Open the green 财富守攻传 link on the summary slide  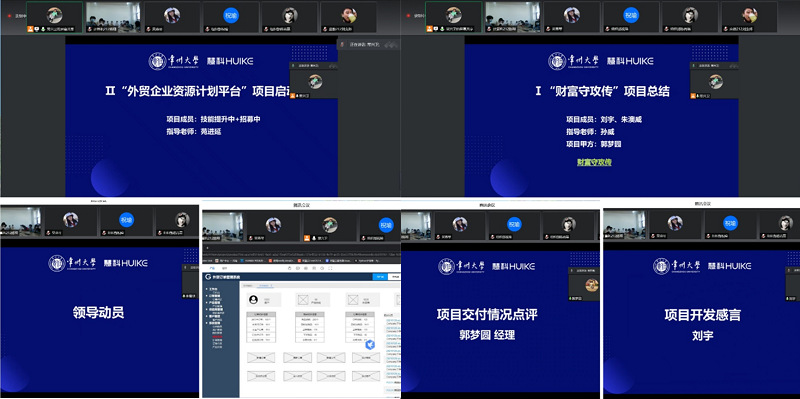click(594, 162)
